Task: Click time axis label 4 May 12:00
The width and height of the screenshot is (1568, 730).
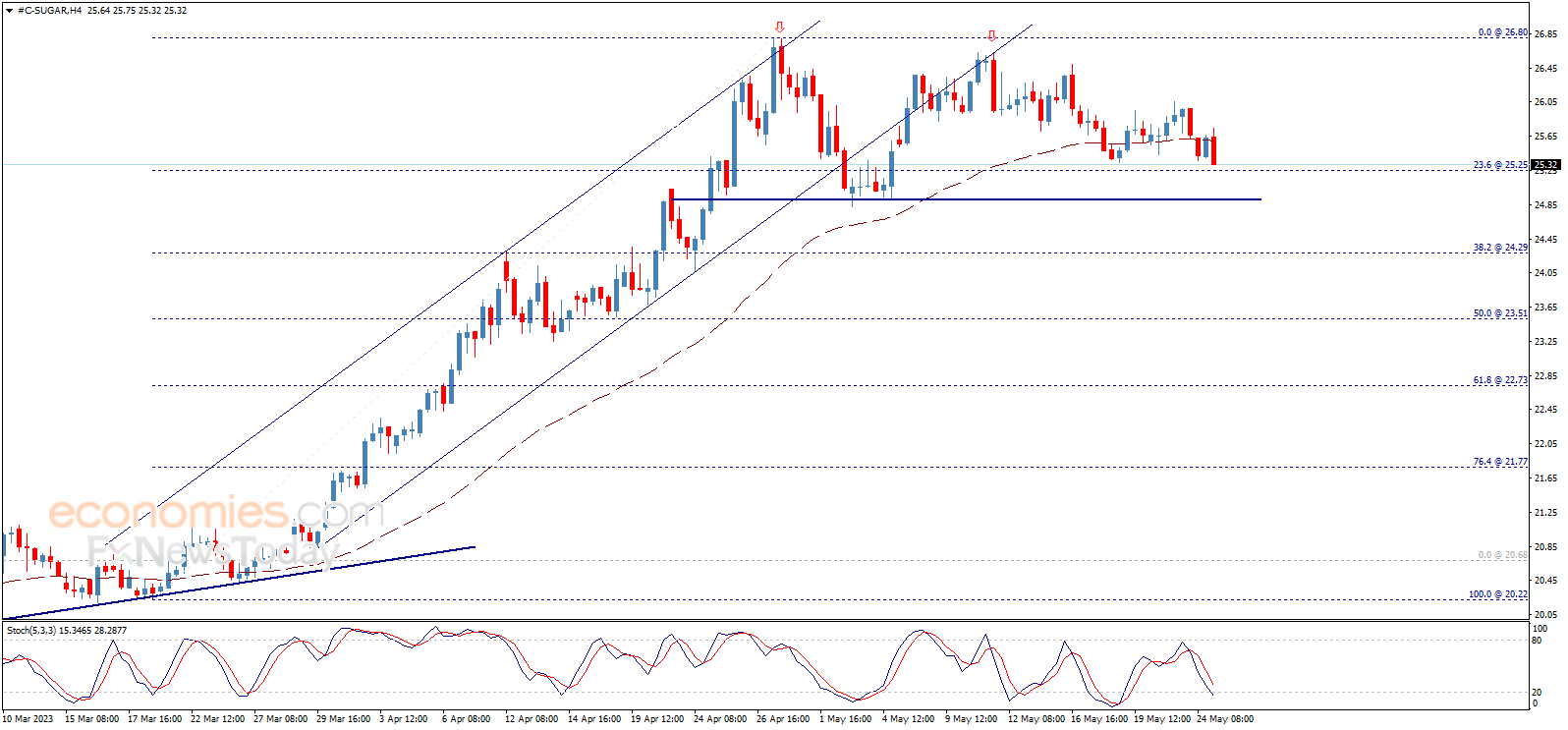Action: pos(908,719)
